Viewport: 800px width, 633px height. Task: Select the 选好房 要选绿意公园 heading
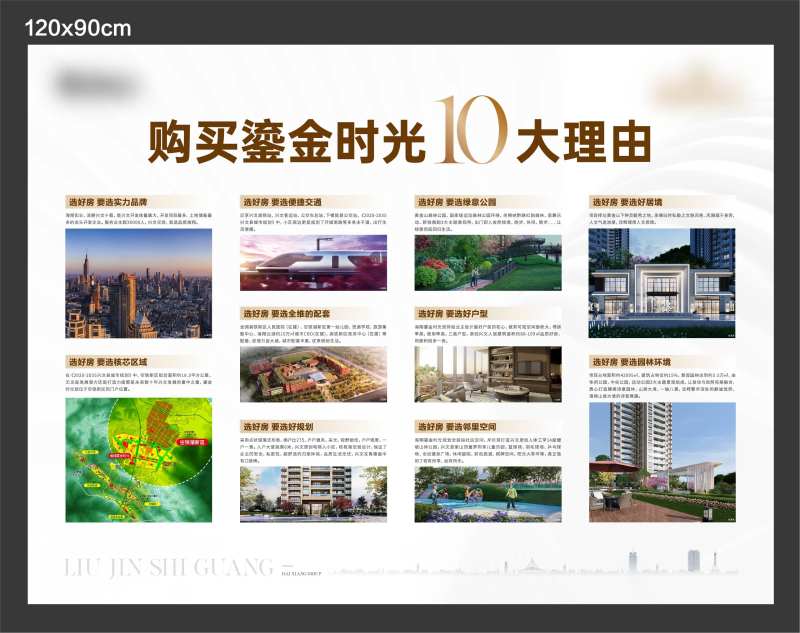click(x=452, y=200)
